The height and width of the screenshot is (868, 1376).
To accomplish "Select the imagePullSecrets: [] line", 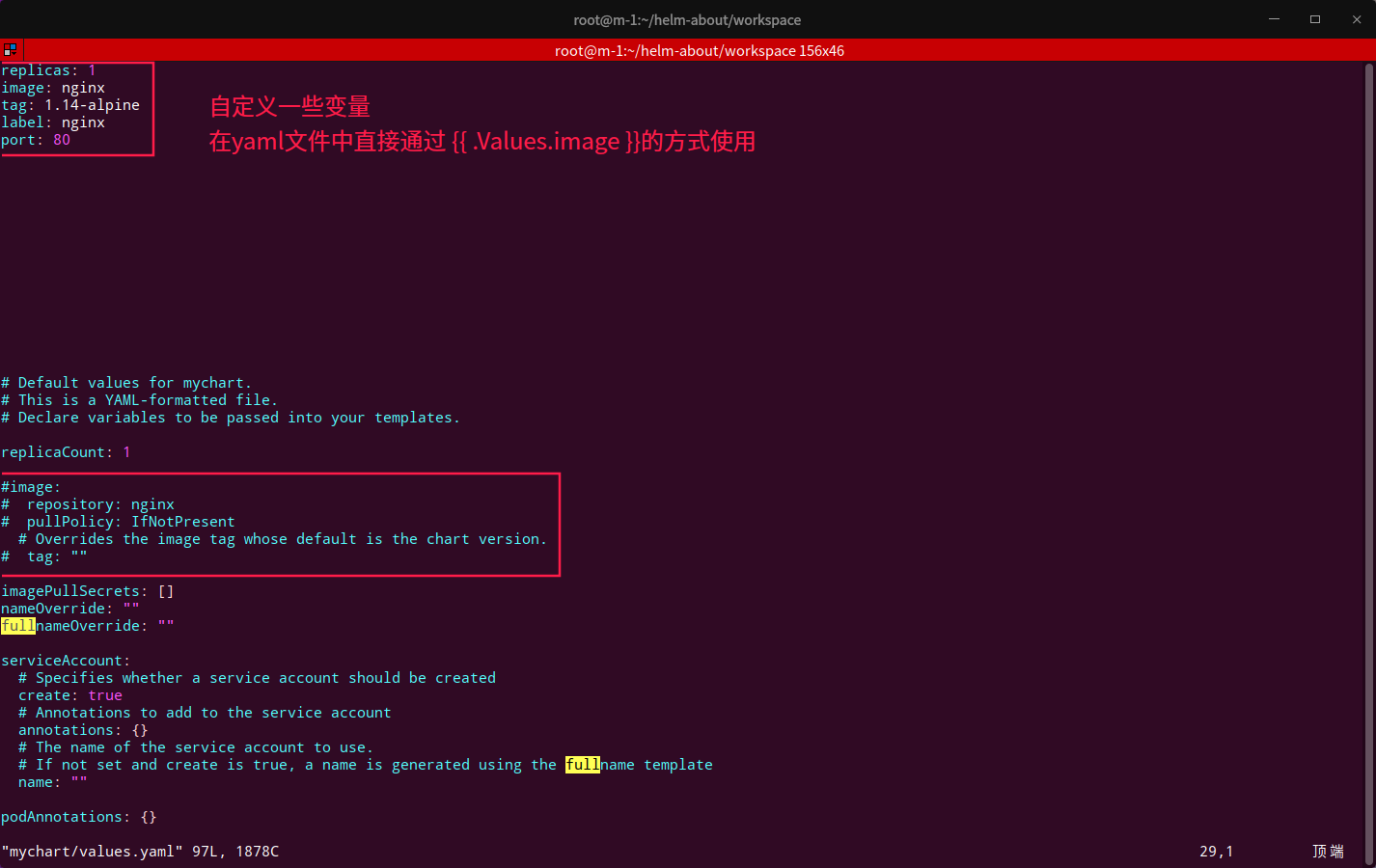I will pyautogui.click(x=87, y=590).
